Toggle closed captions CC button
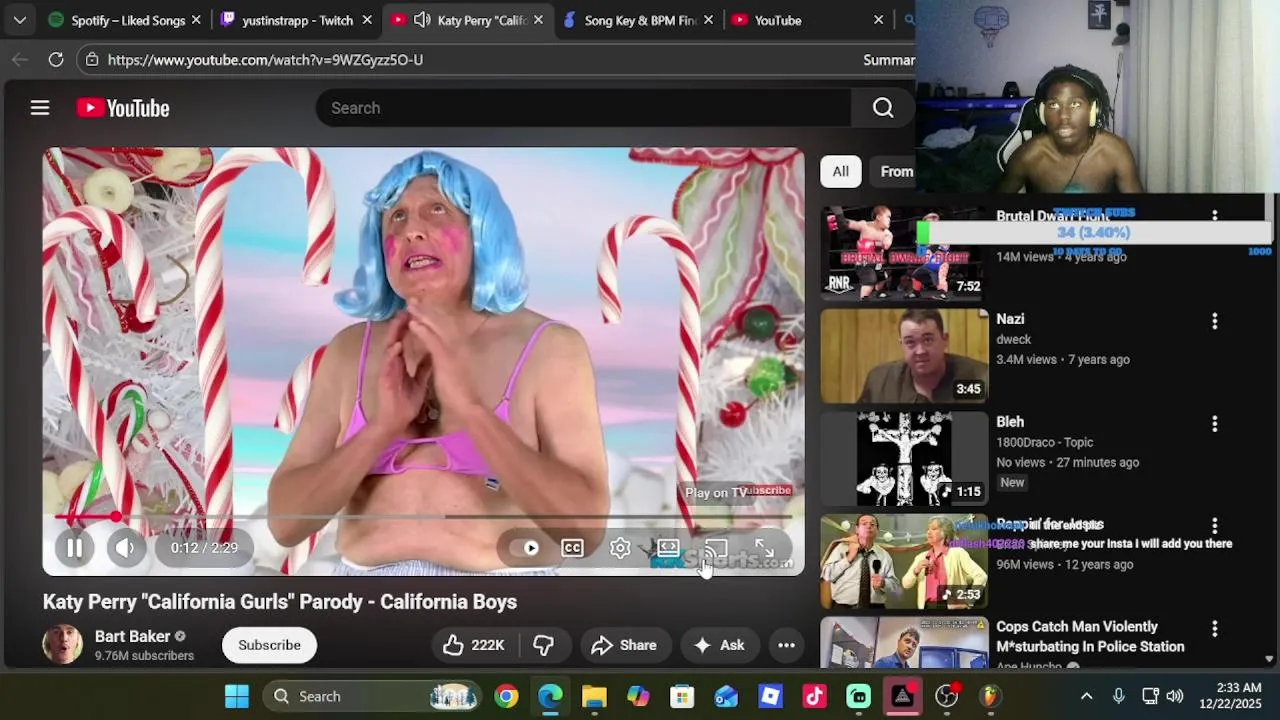 (x=572, y=548)
